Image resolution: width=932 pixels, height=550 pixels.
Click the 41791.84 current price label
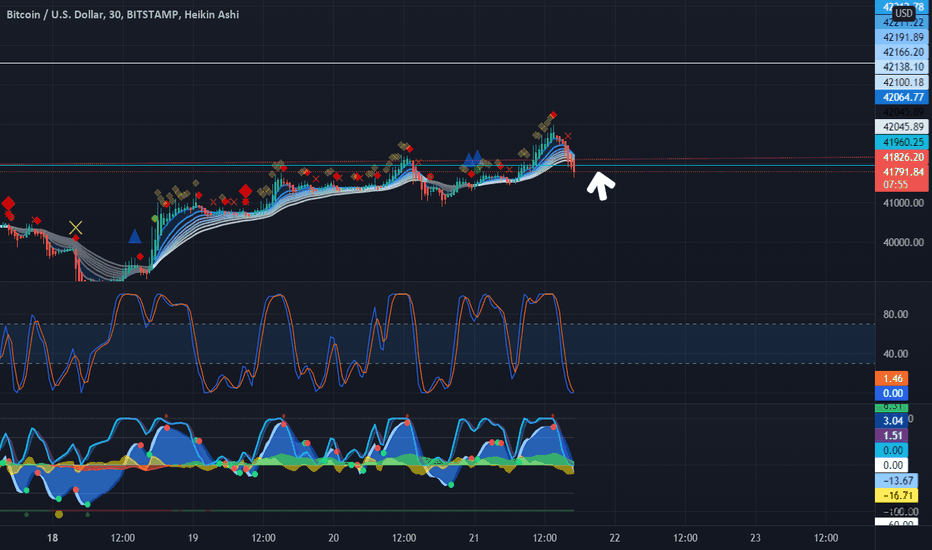point(902,172)
